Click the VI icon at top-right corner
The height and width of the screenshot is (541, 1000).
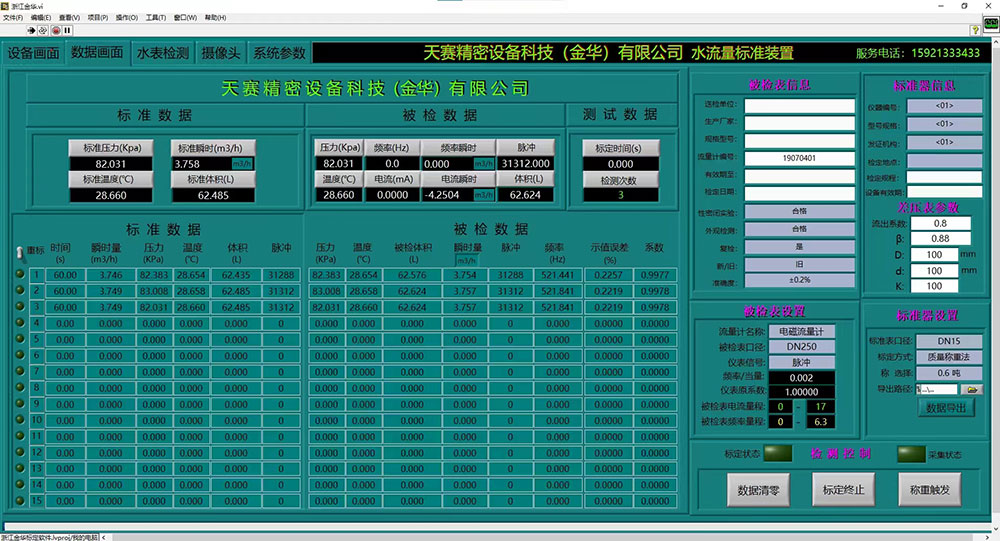coord(991,24)
